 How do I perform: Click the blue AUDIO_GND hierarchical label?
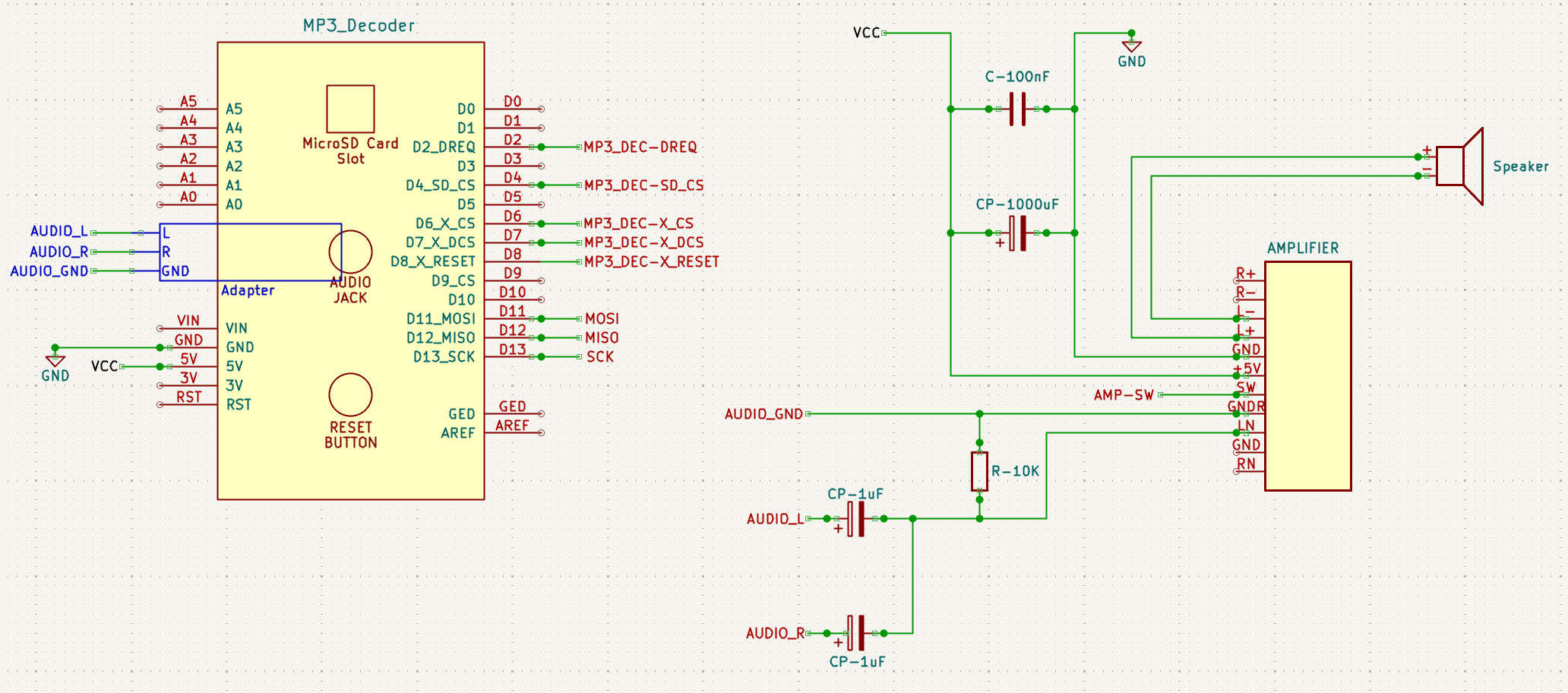click(49, 271)
